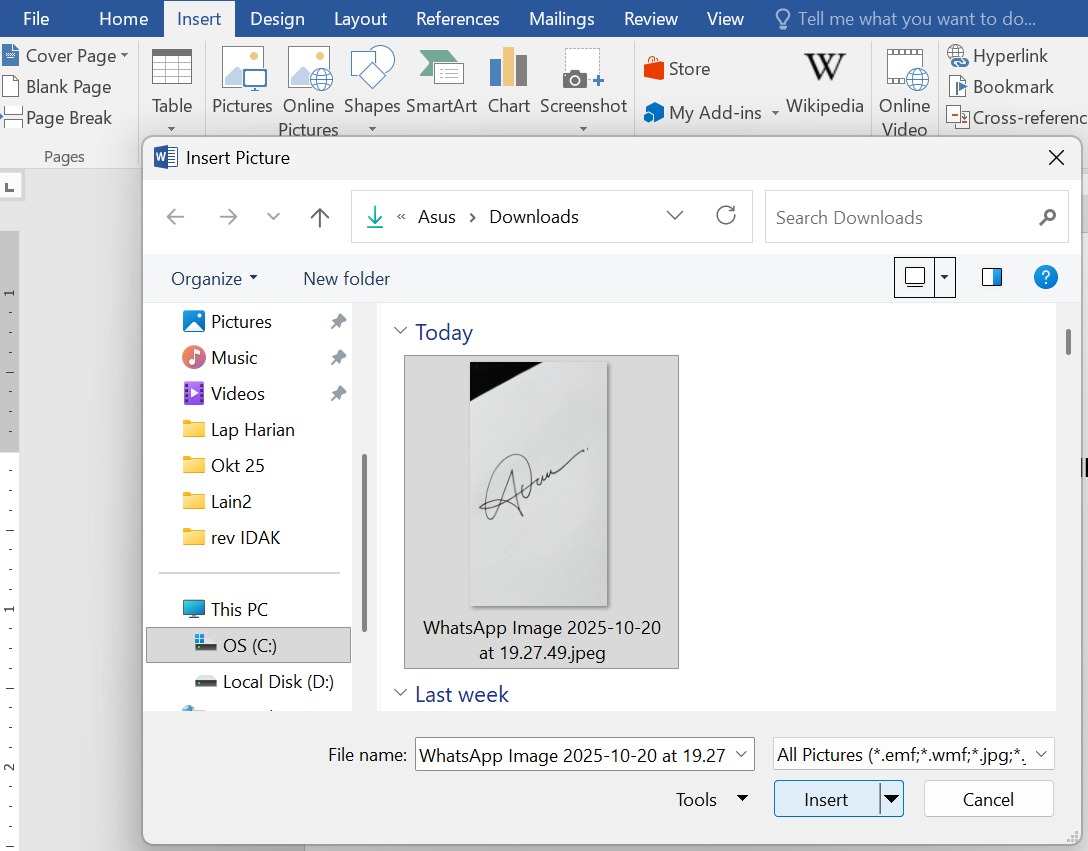Open the file type filter dropdown
Screen dimensions: 1088x851
click(x=913, y=755)
